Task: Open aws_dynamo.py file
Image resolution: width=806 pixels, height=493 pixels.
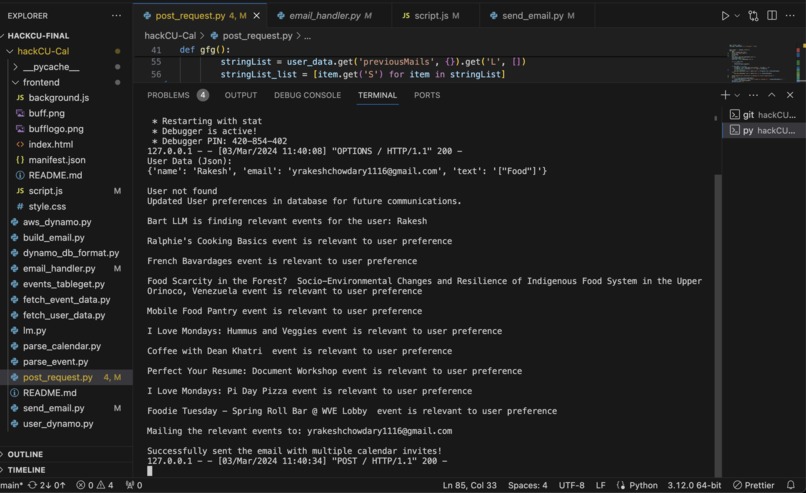Action: [x=57, y=222]
